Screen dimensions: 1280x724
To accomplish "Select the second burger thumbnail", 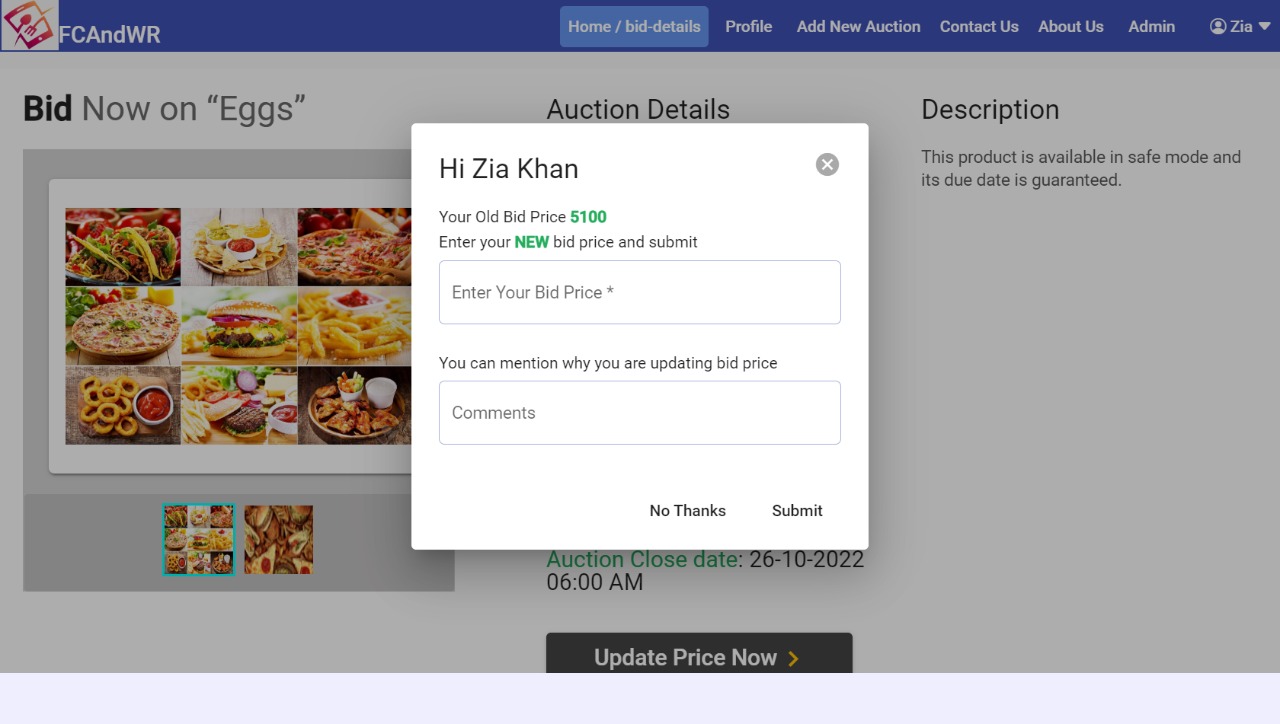I will click(x=278, y=540).
